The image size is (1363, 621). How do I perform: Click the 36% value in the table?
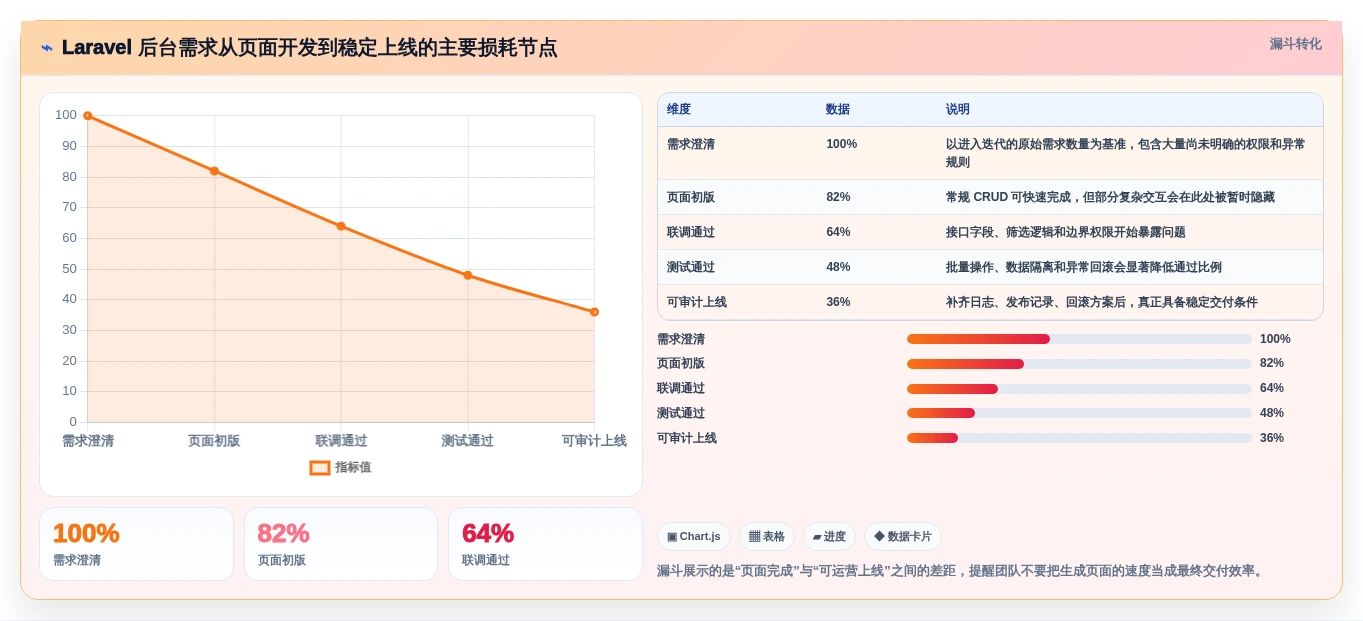click(838, 302)
